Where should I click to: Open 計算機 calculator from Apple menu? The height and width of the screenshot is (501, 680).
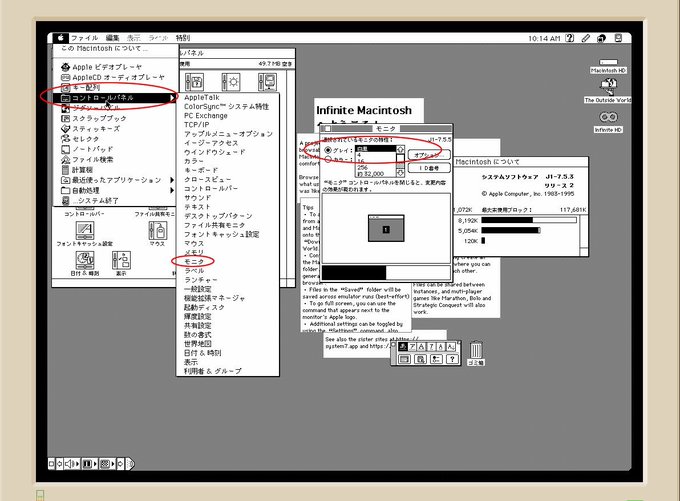click(x=115, y=170)
